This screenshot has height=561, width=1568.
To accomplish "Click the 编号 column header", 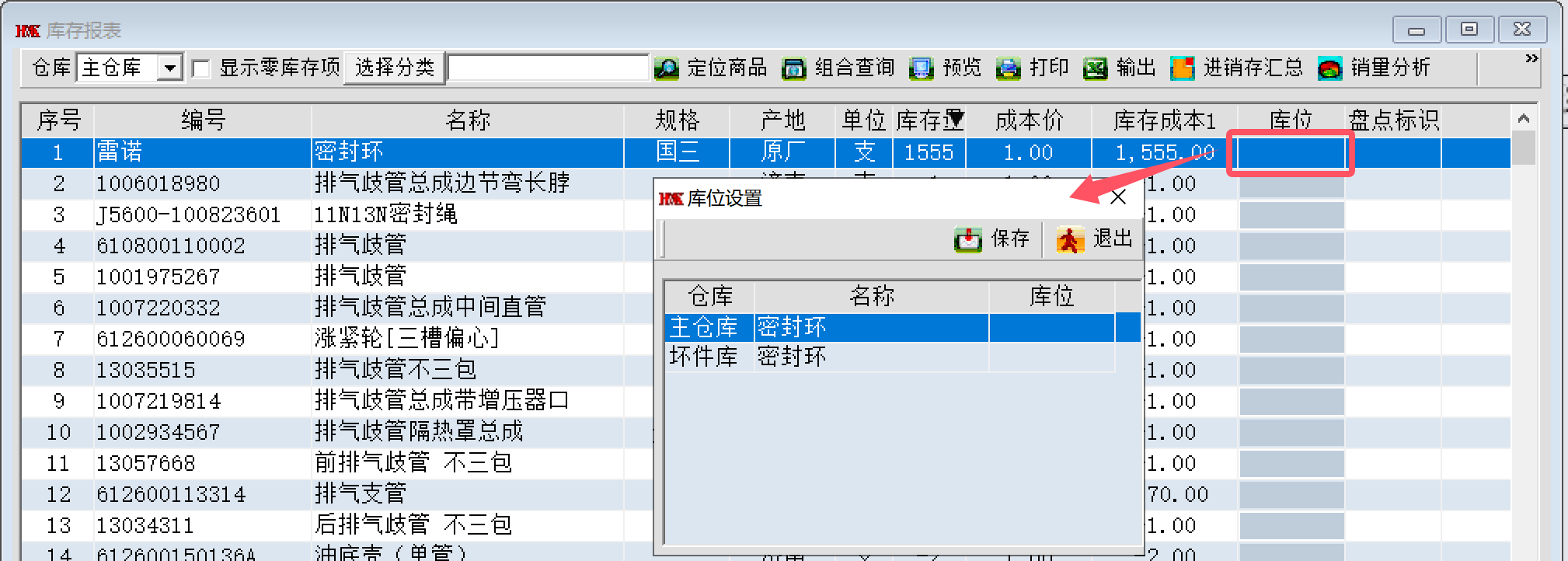I will tap(203, 120).
